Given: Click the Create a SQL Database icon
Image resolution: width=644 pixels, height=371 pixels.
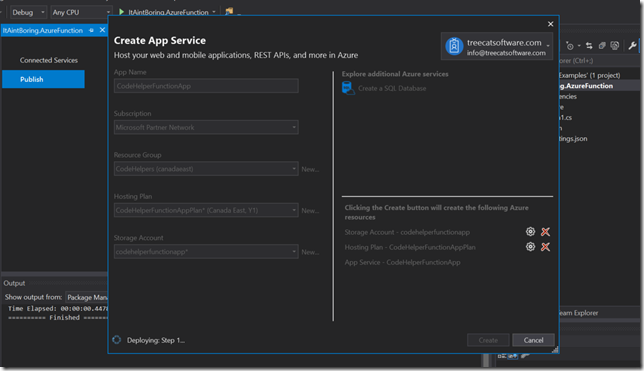Looking at the screenshot, I should tap(348, 88).
